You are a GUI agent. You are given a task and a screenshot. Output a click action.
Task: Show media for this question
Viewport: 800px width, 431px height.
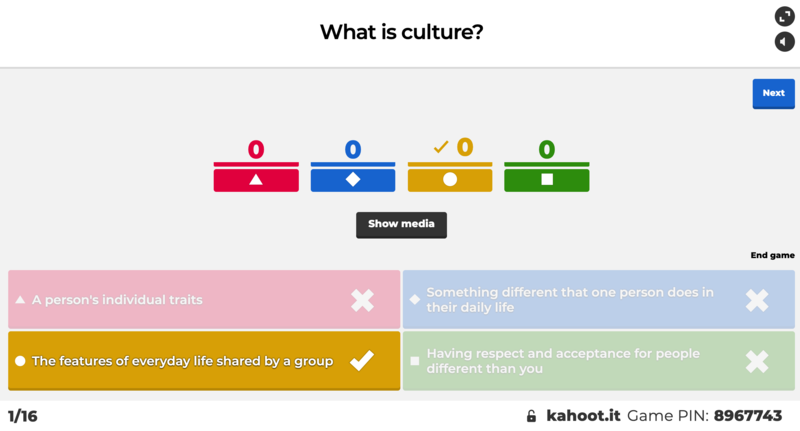[401, 224]
